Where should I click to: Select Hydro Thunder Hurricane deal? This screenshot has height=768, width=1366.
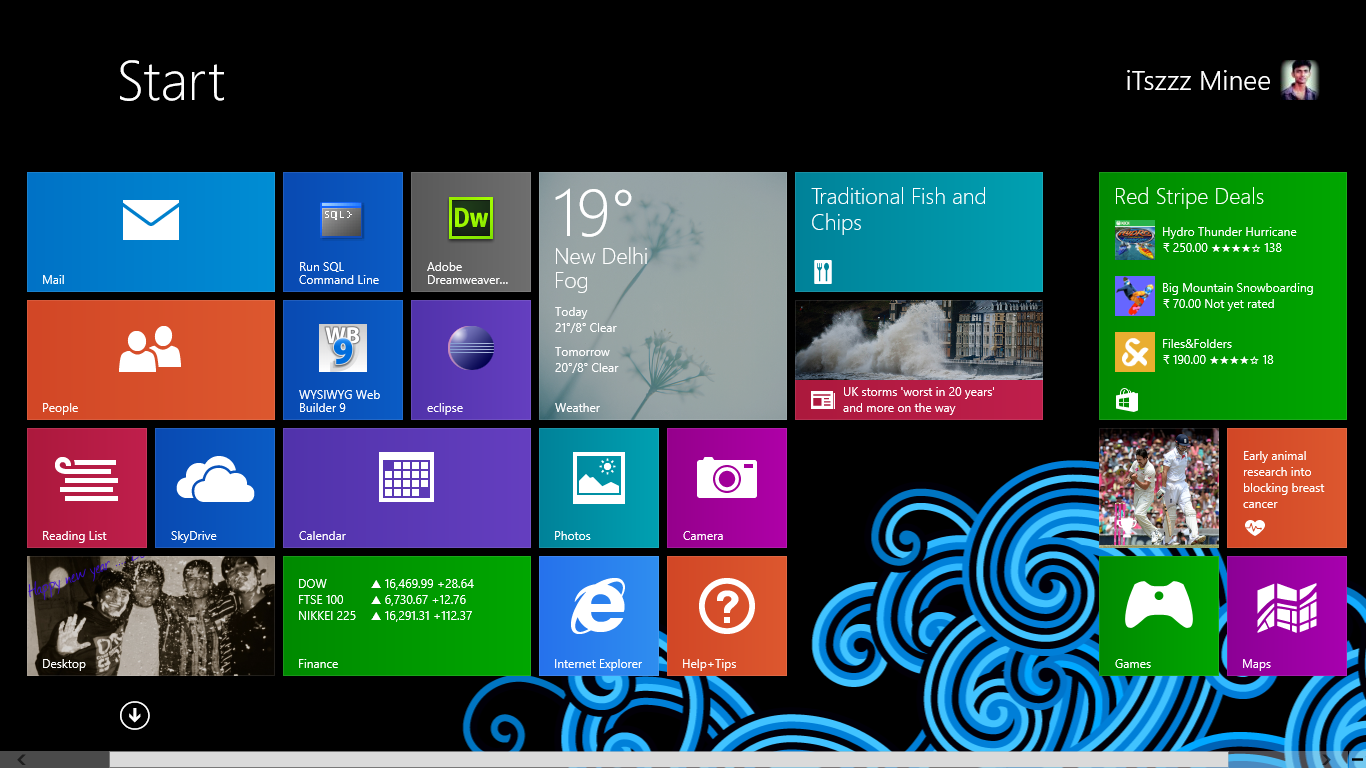(1206, 240)
